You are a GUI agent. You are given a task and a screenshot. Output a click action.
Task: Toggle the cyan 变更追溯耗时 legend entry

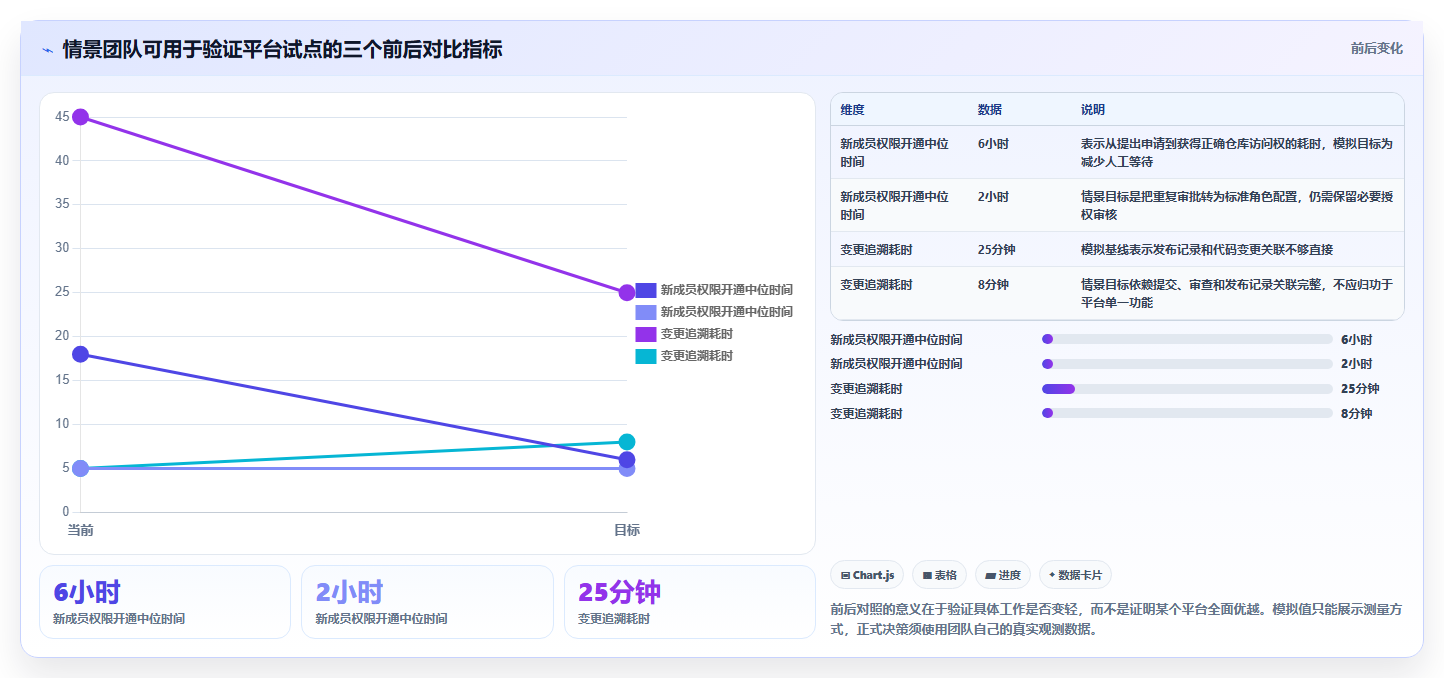(684, 356)
